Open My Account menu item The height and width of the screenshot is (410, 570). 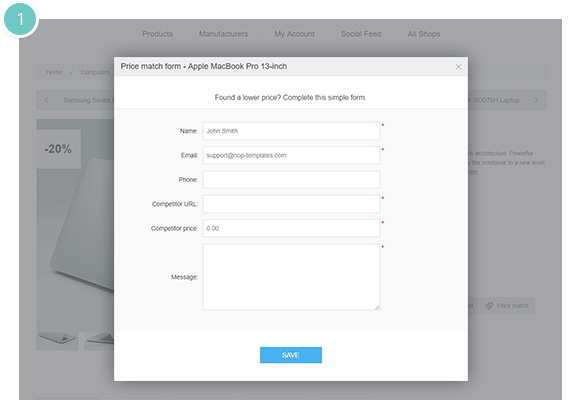[294, 34]
